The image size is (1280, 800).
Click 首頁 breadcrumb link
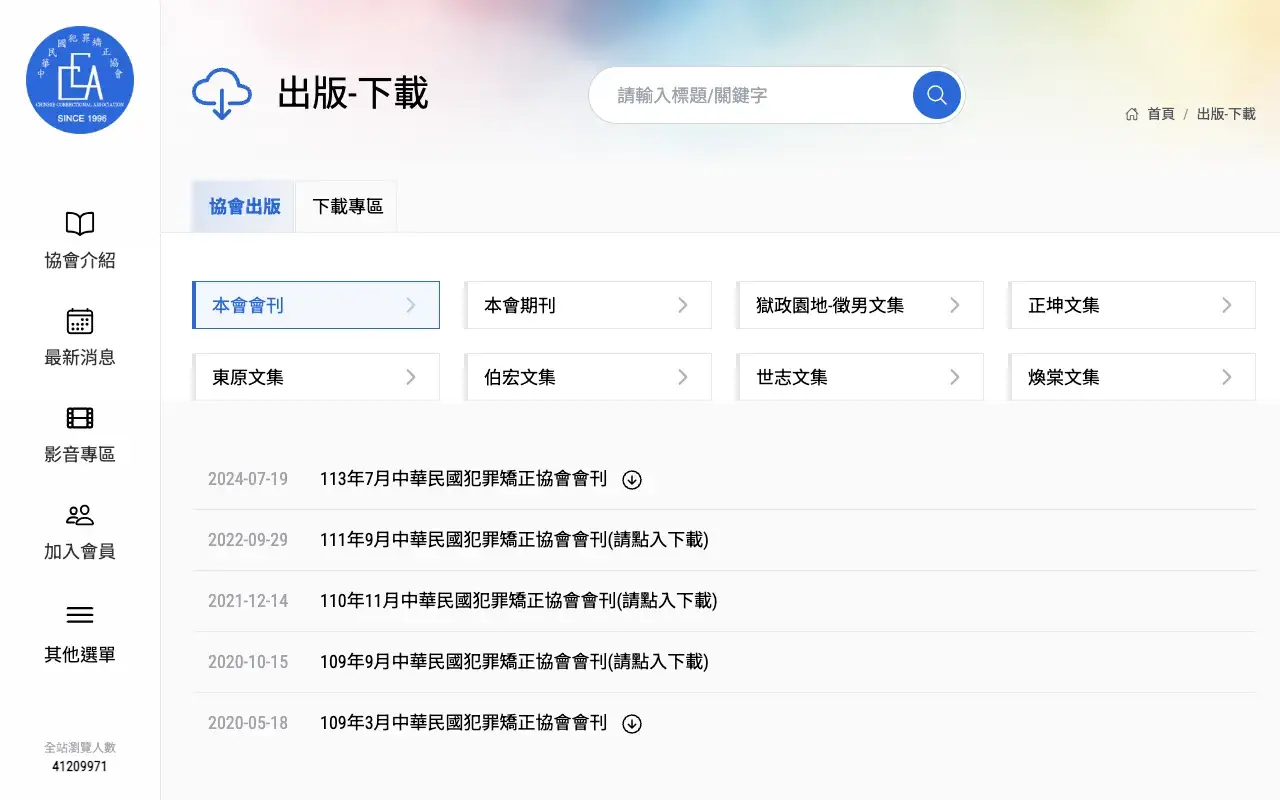tap(1161, 114)
